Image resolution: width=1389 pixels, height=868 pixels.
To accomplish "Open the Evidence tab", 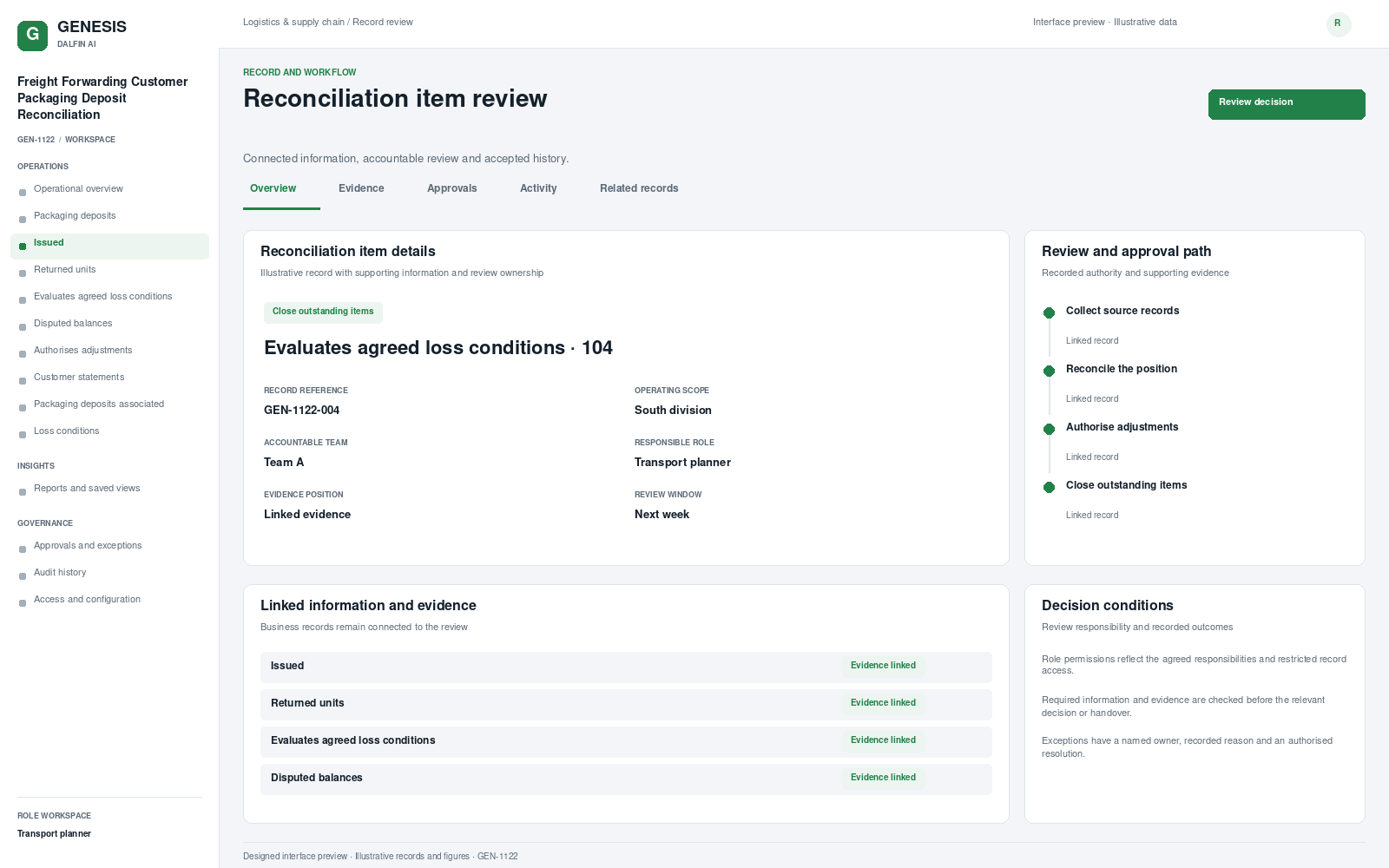I will pos(361,188).
